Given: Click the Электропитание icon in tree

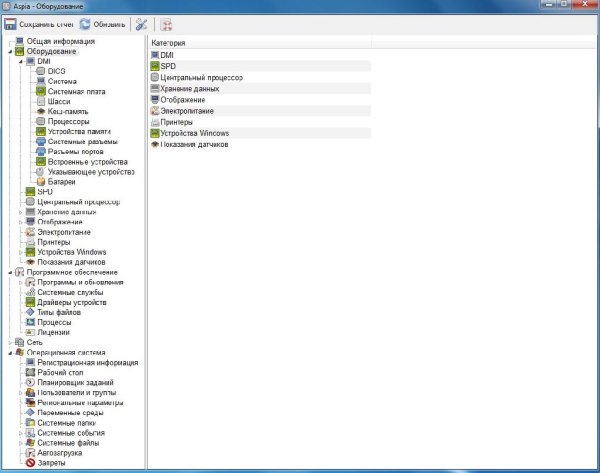Looking at the screenshot, I should [30, 232].
